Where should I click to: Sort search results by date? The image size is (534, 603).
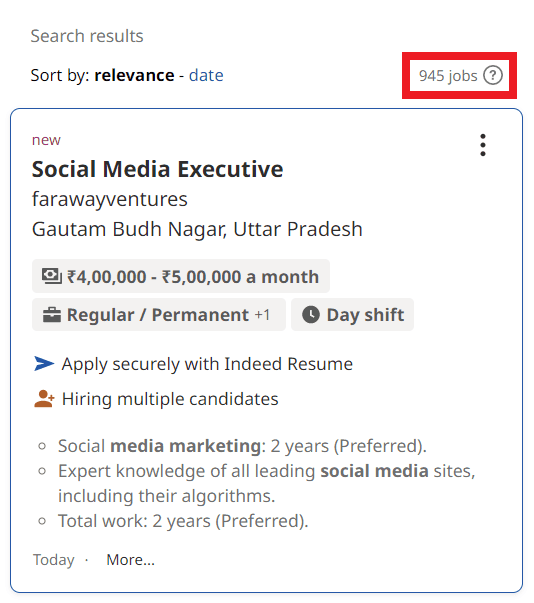pyautogui.click(x=206, y=75)
